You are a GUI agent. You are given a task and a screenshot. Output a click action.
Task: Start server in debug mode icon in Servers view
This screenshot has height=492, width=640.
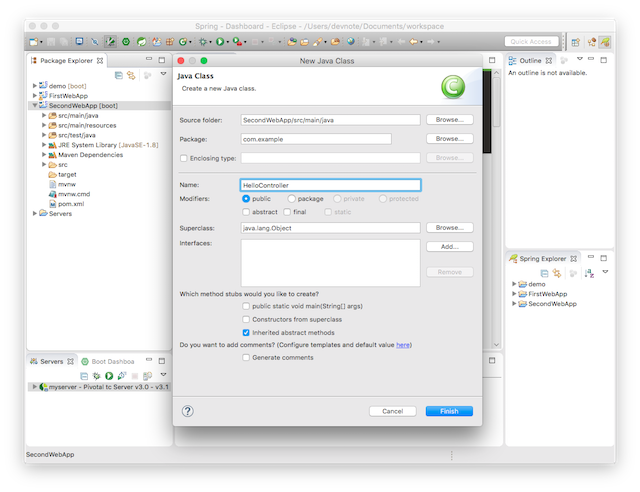point(97,376)
